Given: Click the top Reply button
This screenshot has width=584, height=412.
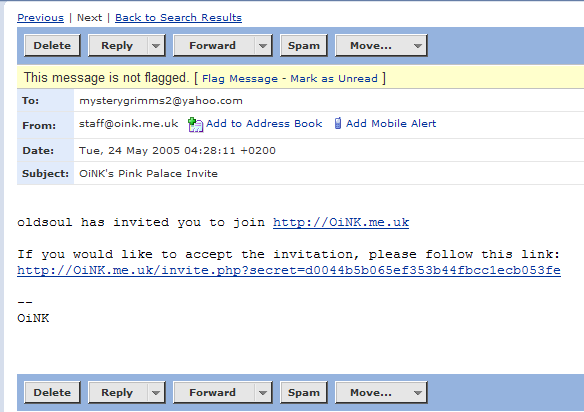Looking at the screenshot, I should point(118,46).
